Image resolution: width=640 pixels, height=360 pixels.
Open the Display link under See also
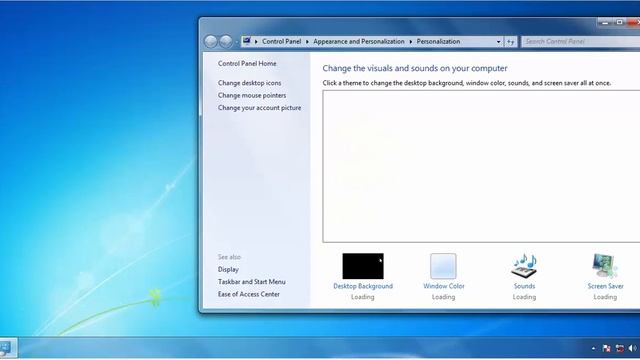(x=228, y=269)
